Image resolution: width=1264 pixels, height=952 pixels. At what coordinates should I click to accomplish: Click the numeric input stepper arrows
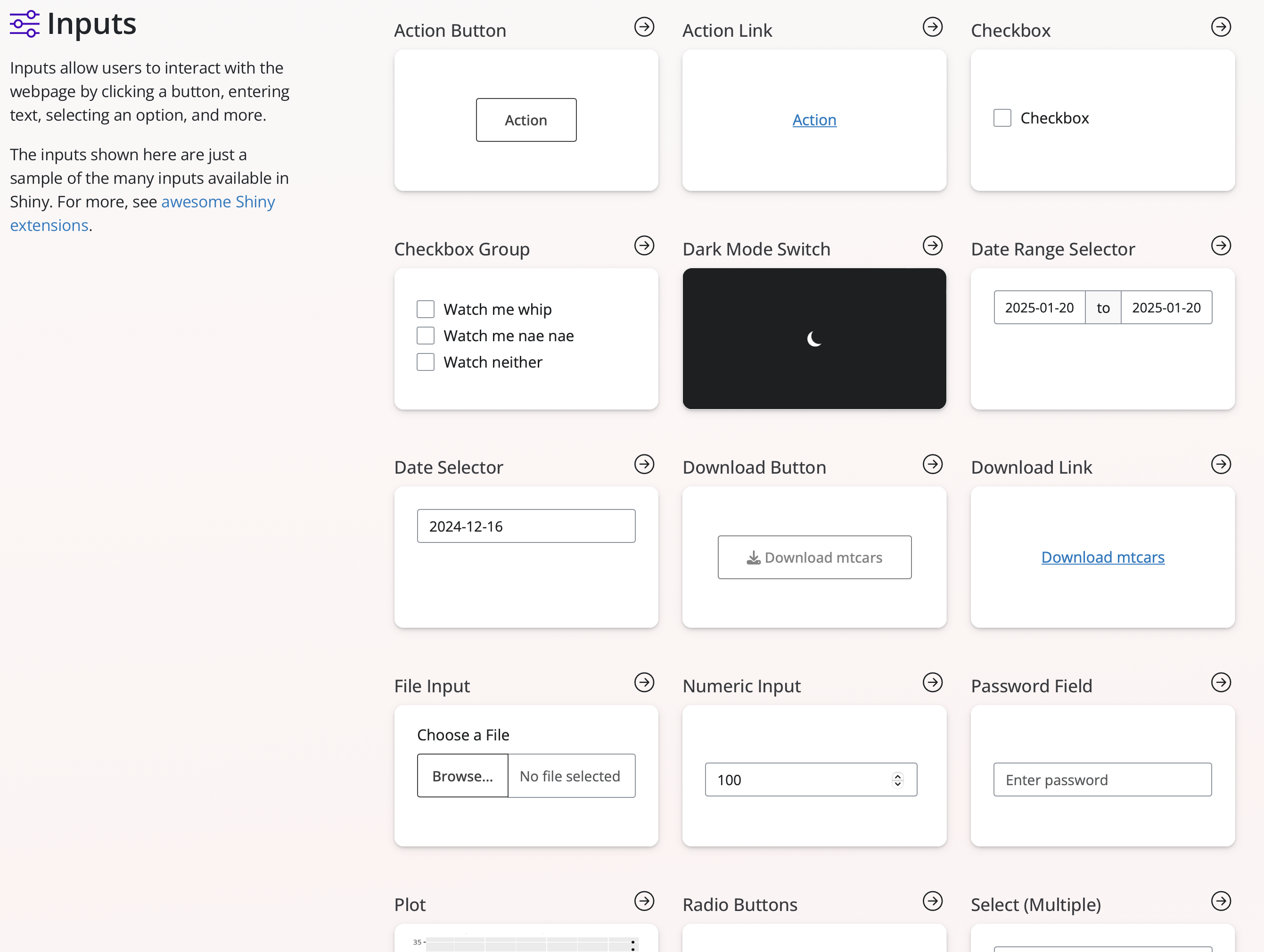coord(897,780)
